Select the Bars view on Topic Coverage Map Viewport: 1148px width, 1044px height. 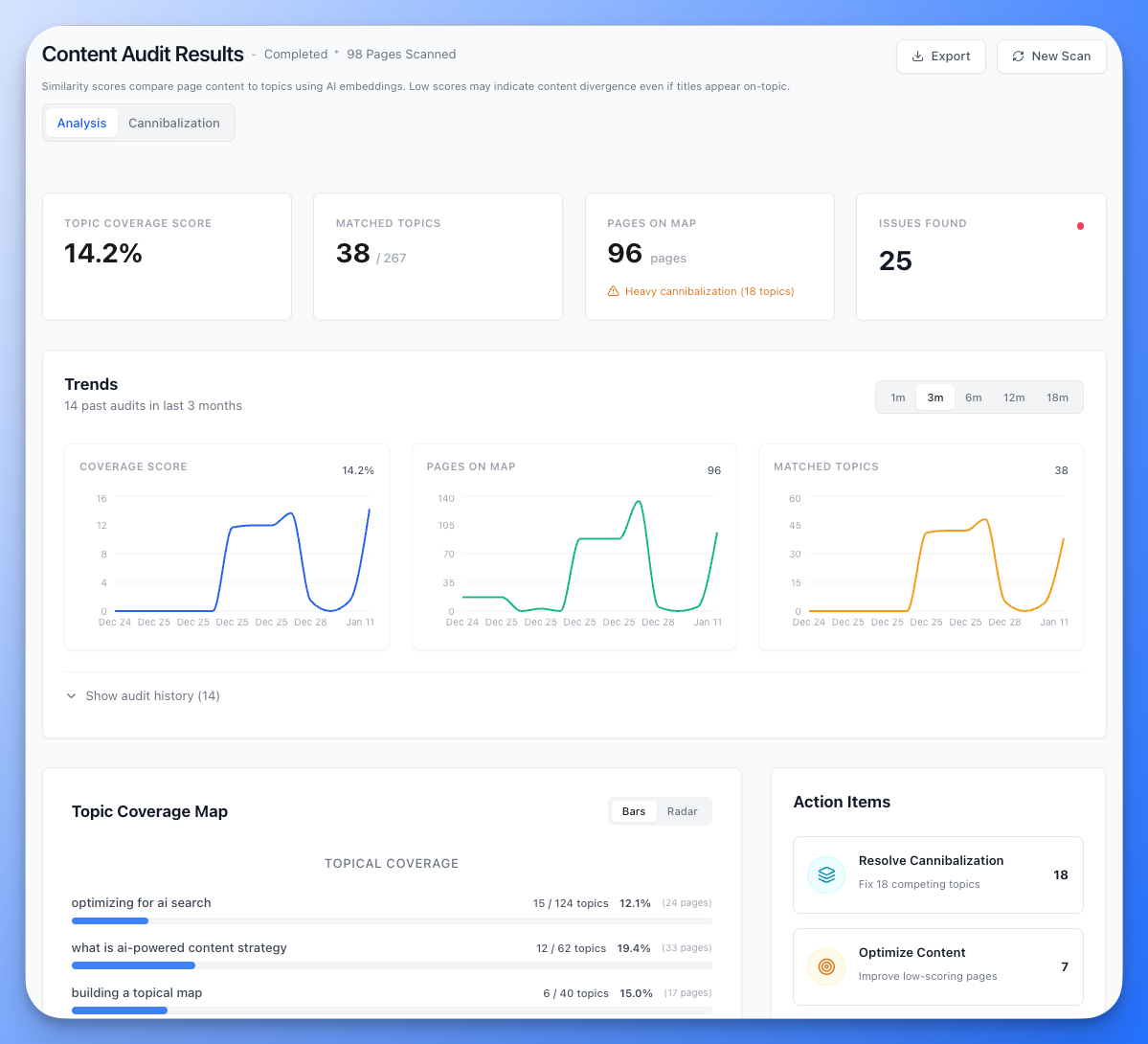(633, 810)
